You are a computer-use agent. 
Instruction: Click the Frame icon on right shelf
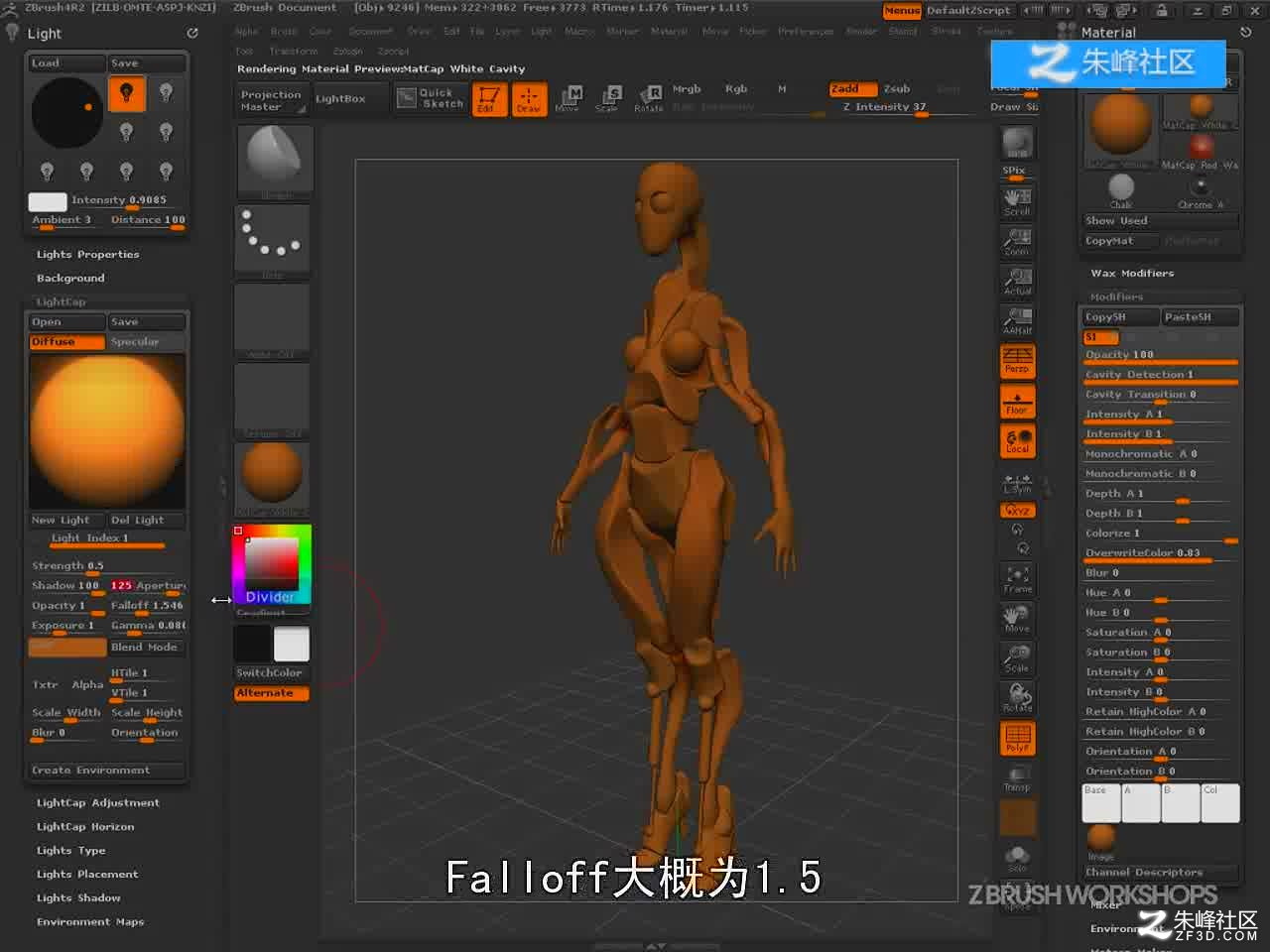tap(1017, 579)
